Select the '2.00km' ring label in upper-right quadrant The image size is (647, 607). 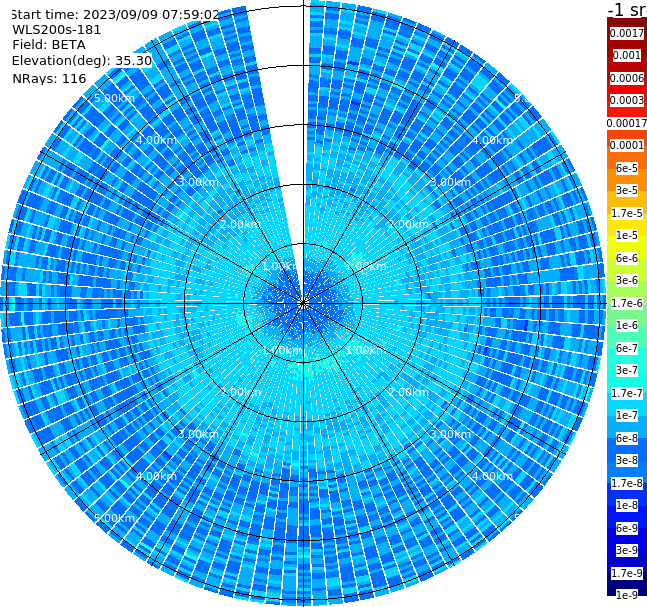click(x=408, y=224)
